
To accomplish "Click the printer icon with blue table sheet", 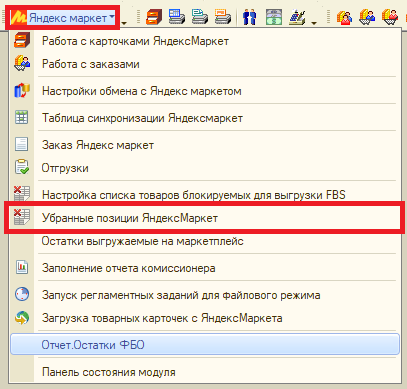I will pos(177,17).
